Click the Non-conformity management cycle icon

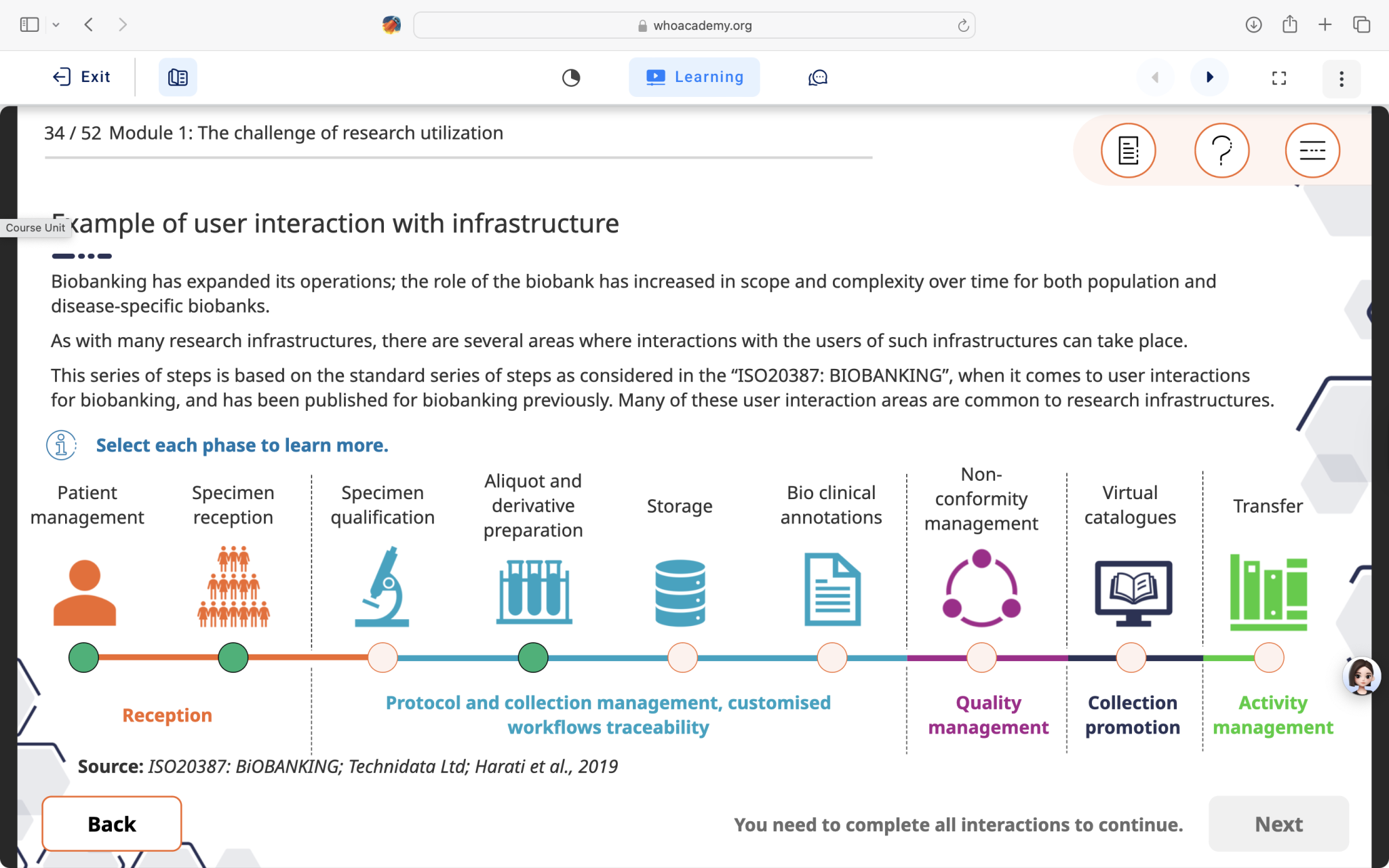[981, 589]
